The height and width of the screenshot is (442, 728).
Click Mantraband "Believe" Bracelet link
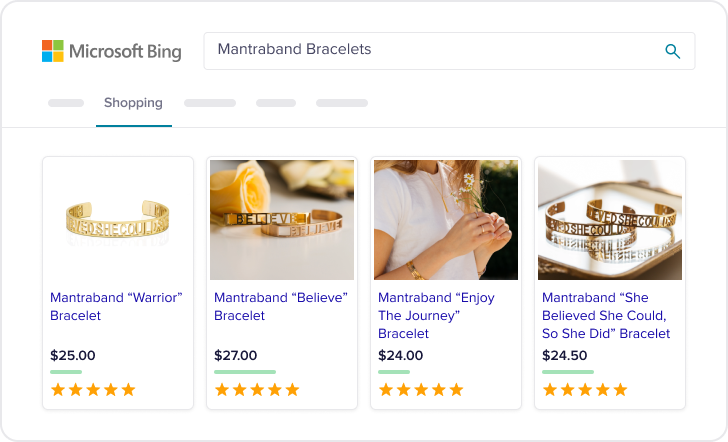(280, 307)
